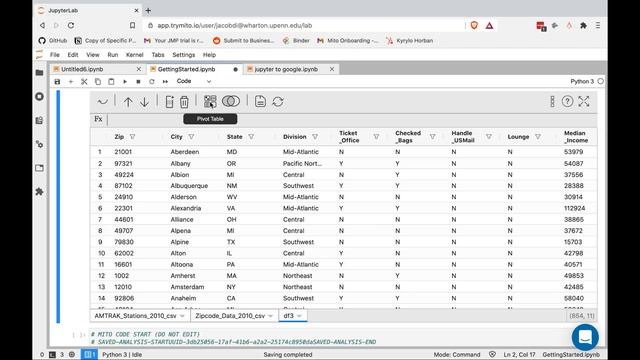Open the Binder bookmark
This screenshot has height=360, width=640.
[296, 40]
